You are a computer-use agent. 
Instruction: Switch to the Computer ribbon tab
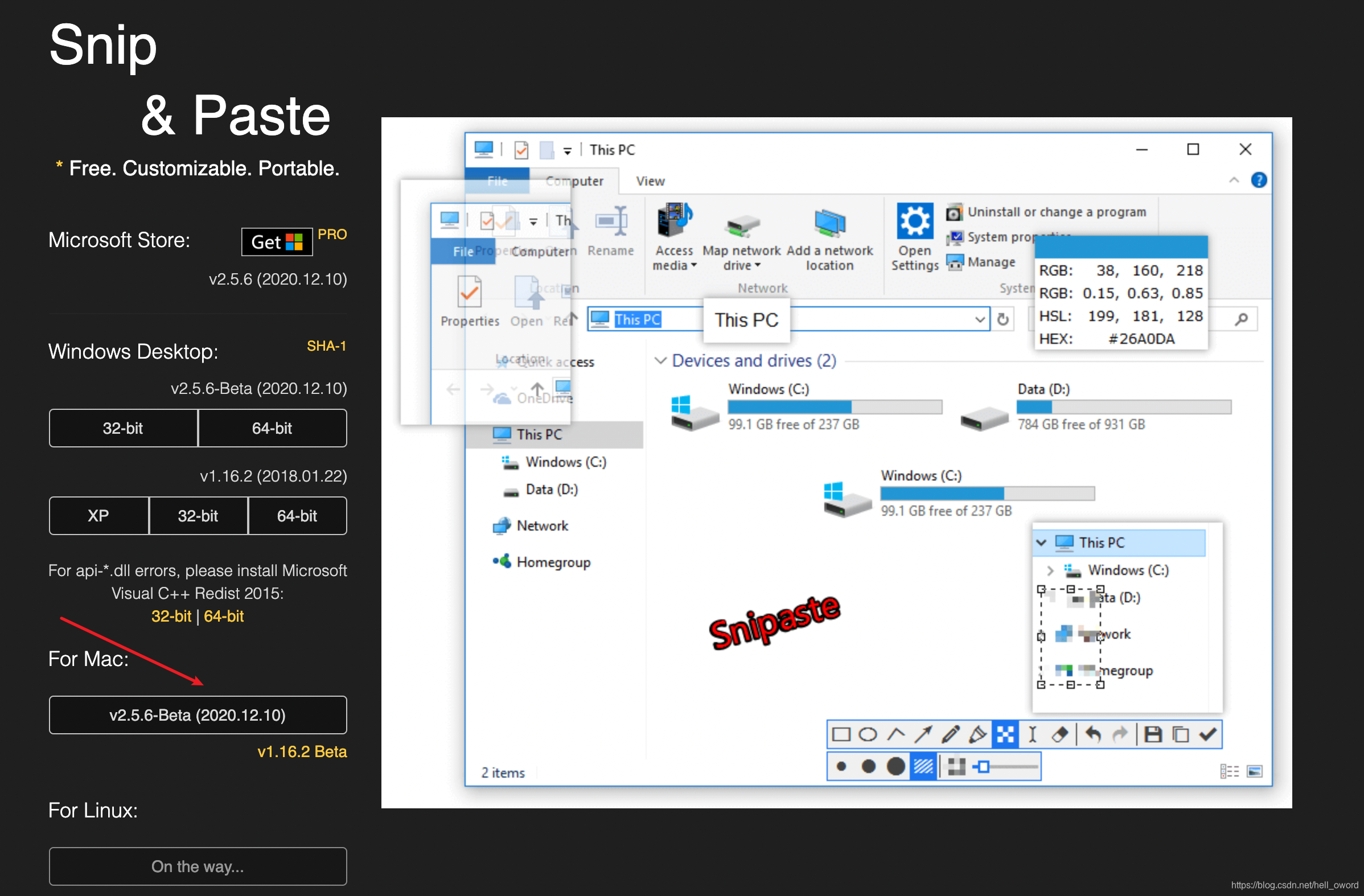click(x=574, y=181)
